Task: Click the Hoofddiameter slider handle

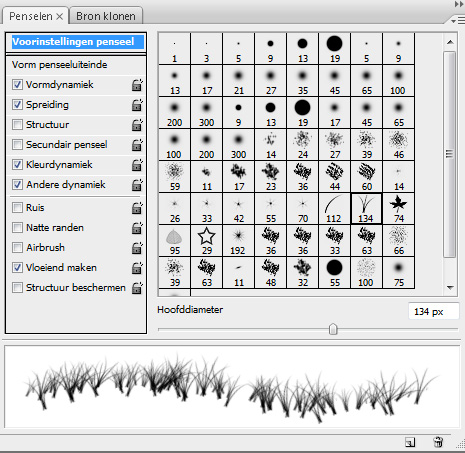Action: coord(333,329)
